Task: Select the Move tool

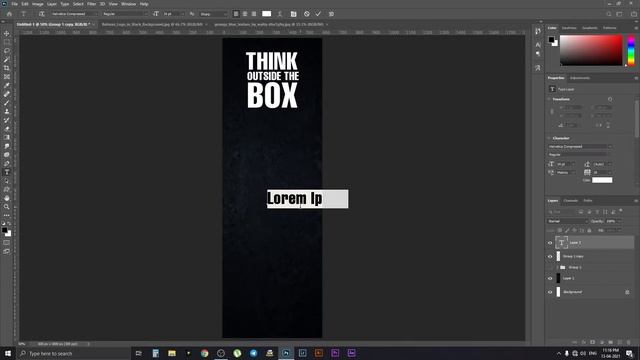Action: [x=7, y=33]
